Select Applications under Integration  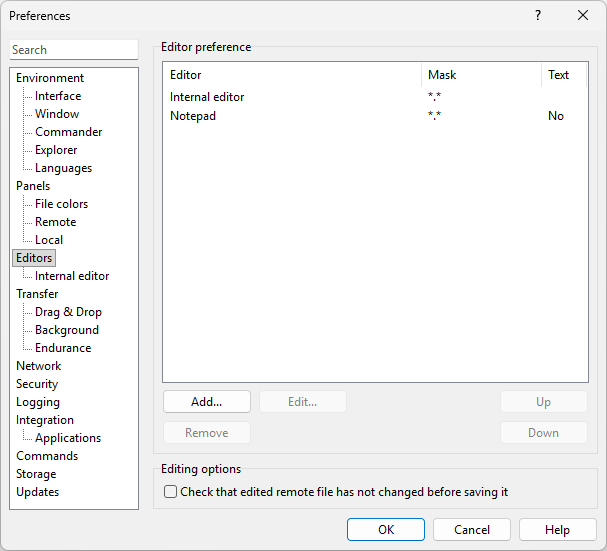[x=68, y=438]
